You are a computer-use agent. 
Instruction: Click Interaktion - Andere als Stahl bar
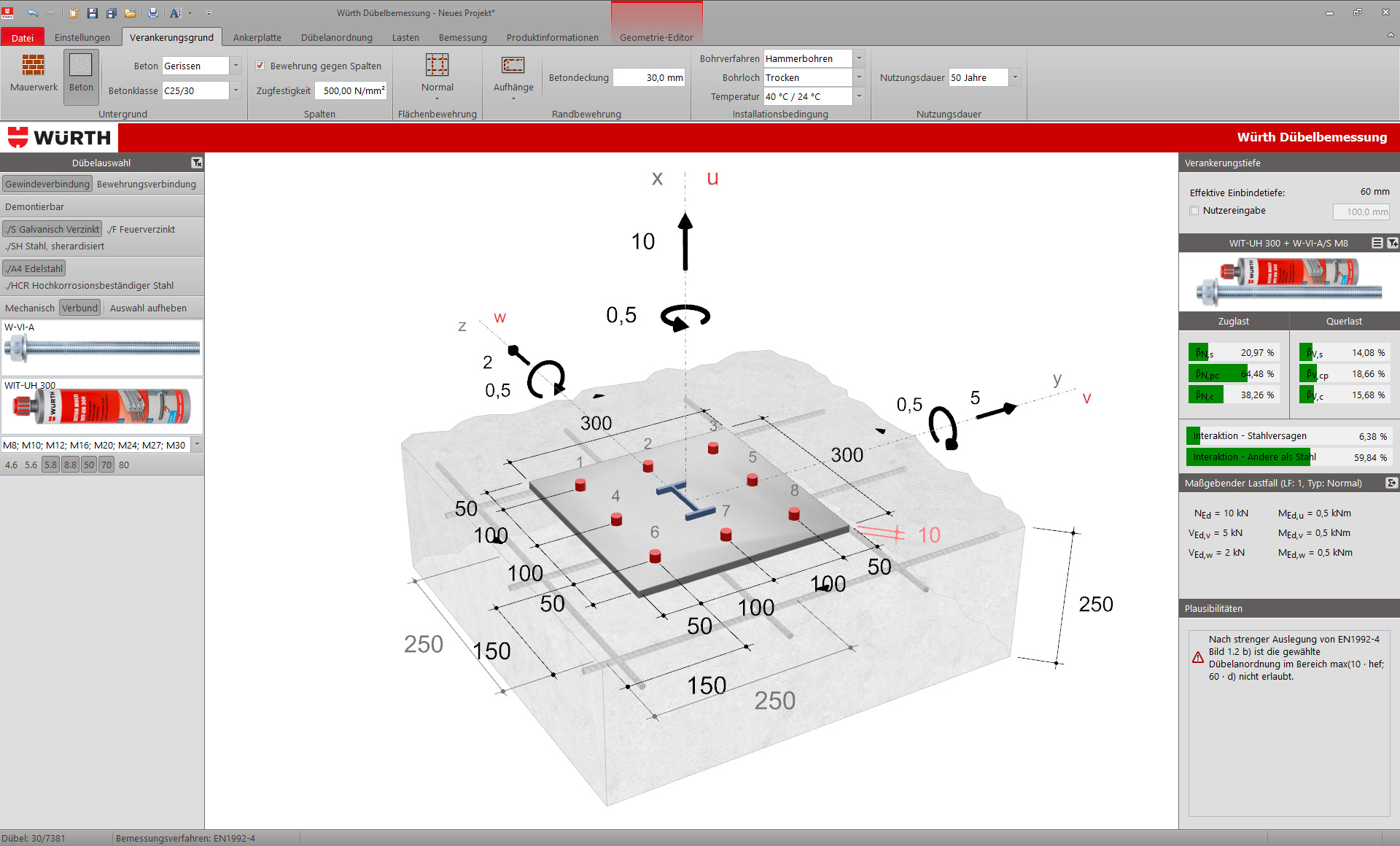click(1288, 457)
